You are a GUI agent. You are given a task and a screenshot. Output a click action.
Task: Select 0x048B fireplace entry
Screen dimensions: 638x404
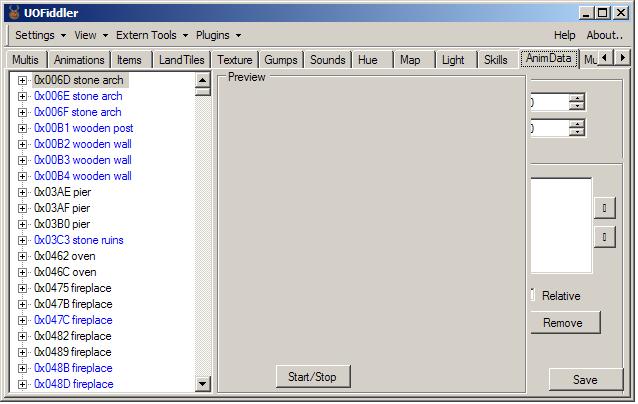(x=73, y=368)
